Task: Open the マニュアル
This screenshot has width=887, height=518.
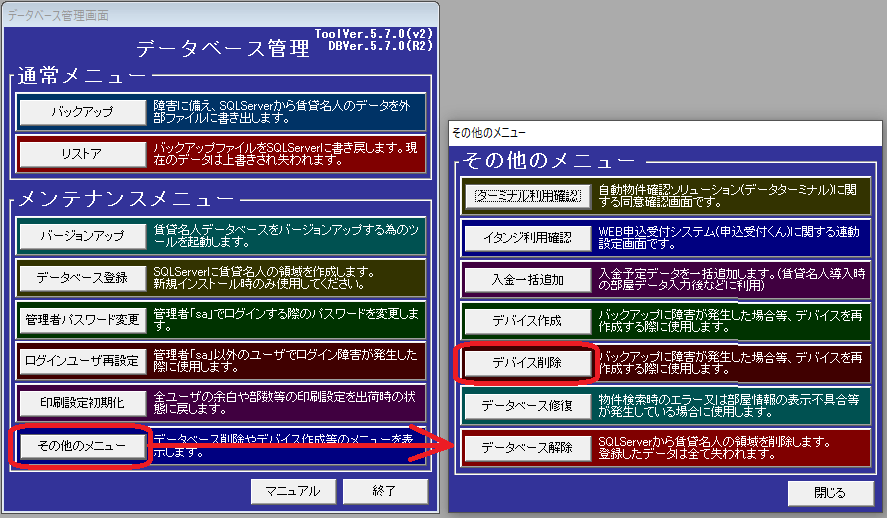Action: tap(291, 491)
